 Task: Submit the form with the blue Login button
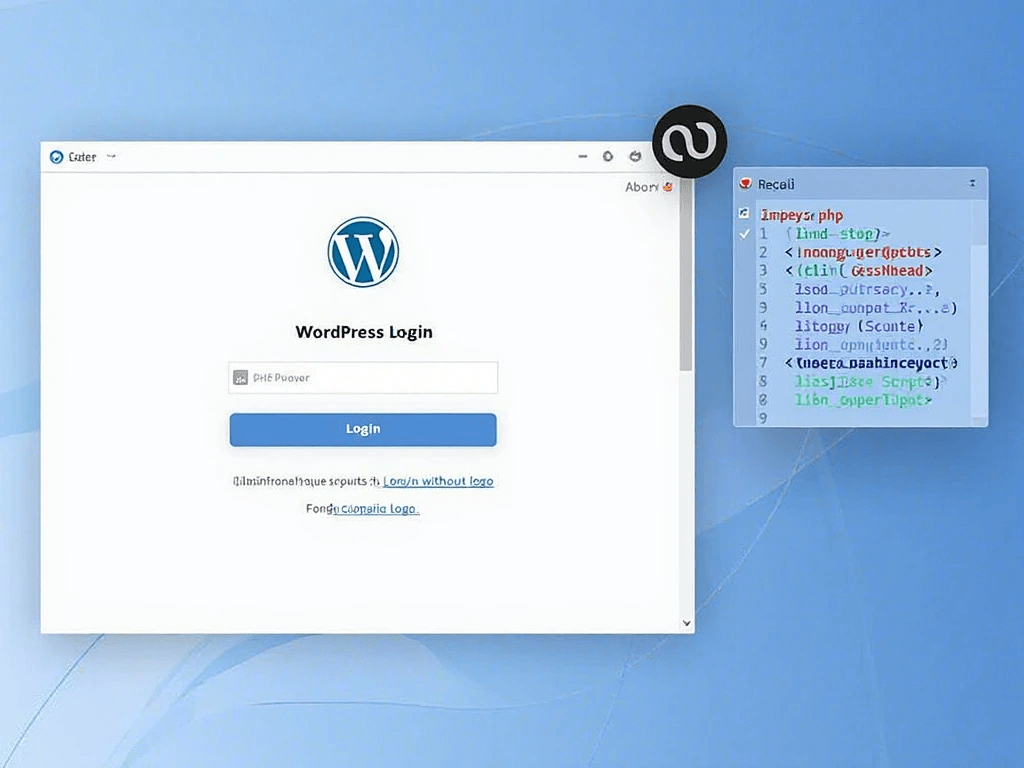(x=363, y=429)
